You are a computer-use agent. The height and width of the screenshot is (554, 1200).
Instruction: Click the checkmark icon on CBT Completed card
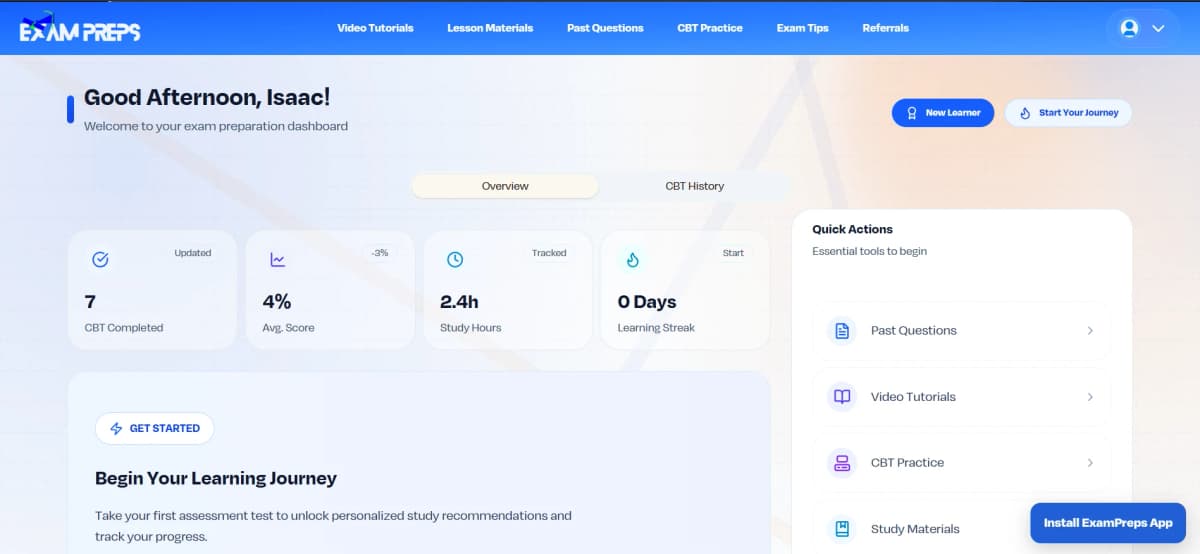100,260
